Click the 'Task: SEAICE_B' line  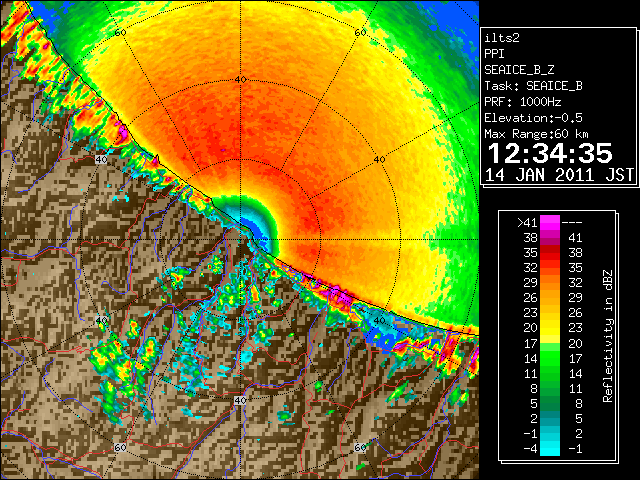533,86
